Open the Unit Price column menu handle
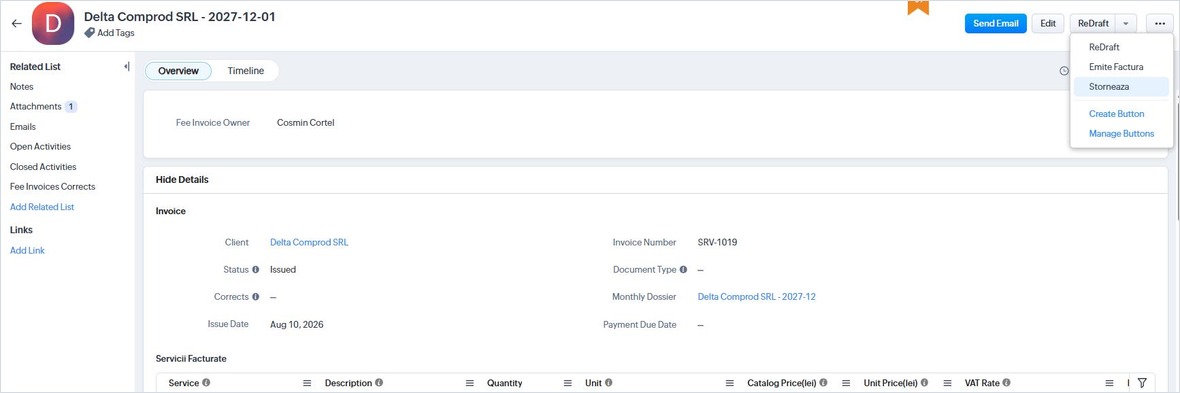 pos(947,383)
